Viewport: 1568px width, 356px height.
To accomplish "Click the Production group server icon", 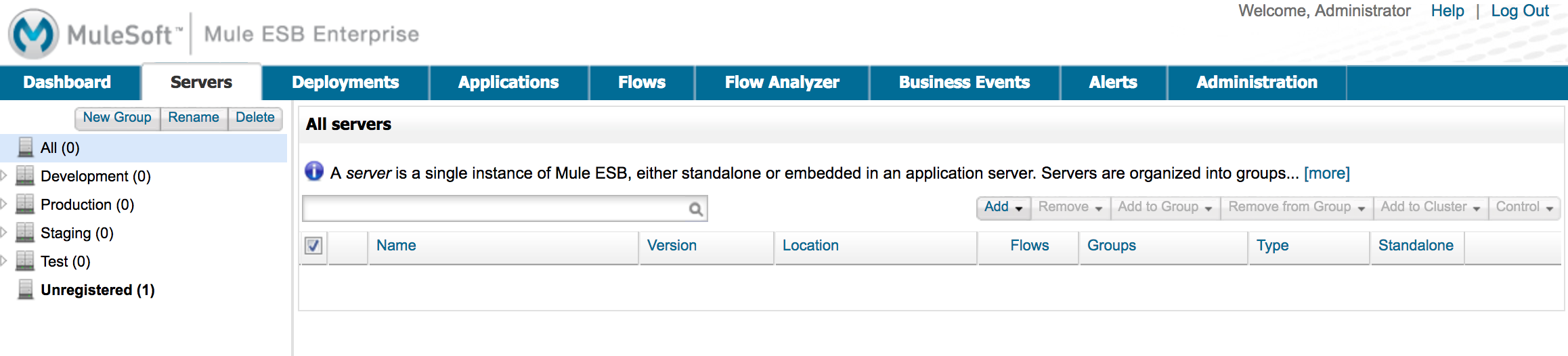I will [25, 204].
